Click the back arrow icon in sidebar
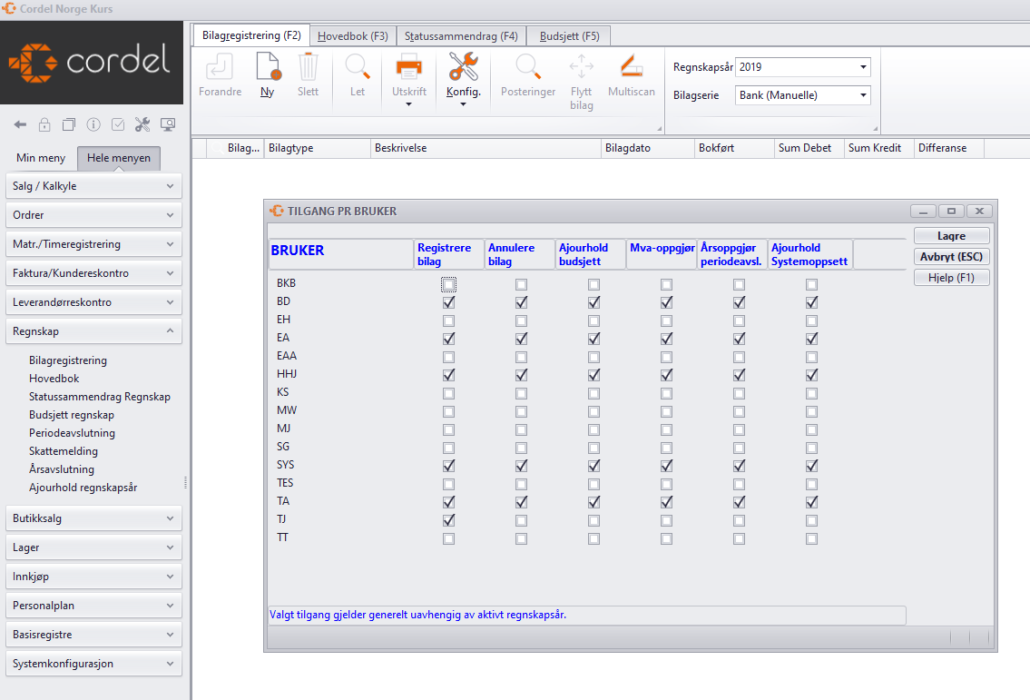 tap(20, 124)
